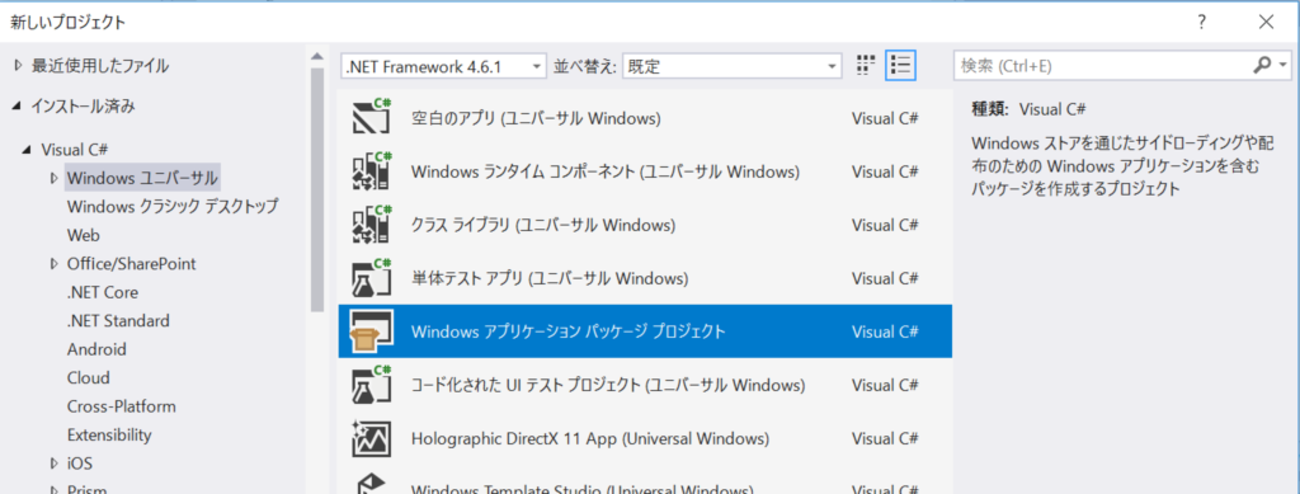Image resolution: width=1300 pixels, height=494 pixels.
Task: Click Visual C# label in Holographic DirectX row
Action: (885, 438)
